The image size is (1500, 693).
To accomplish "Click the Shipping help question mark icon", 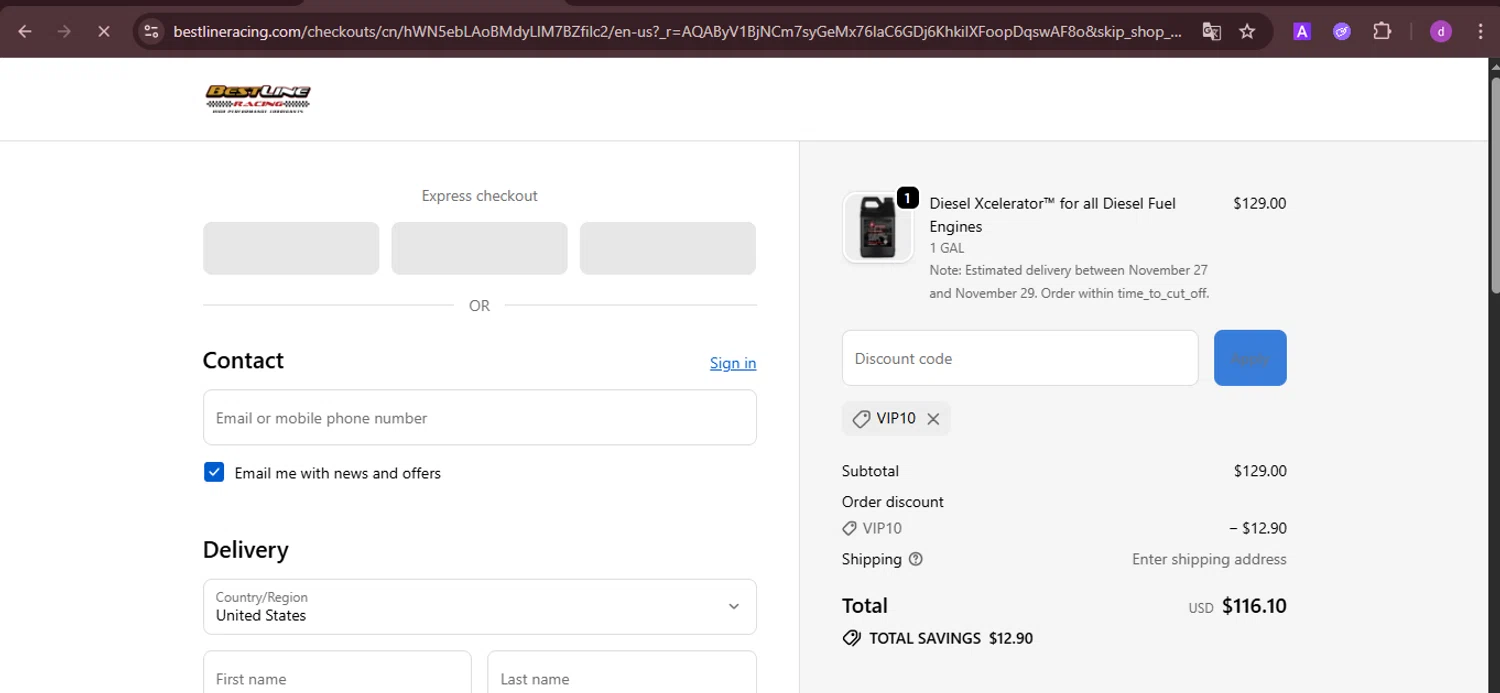I will [915, 559].
